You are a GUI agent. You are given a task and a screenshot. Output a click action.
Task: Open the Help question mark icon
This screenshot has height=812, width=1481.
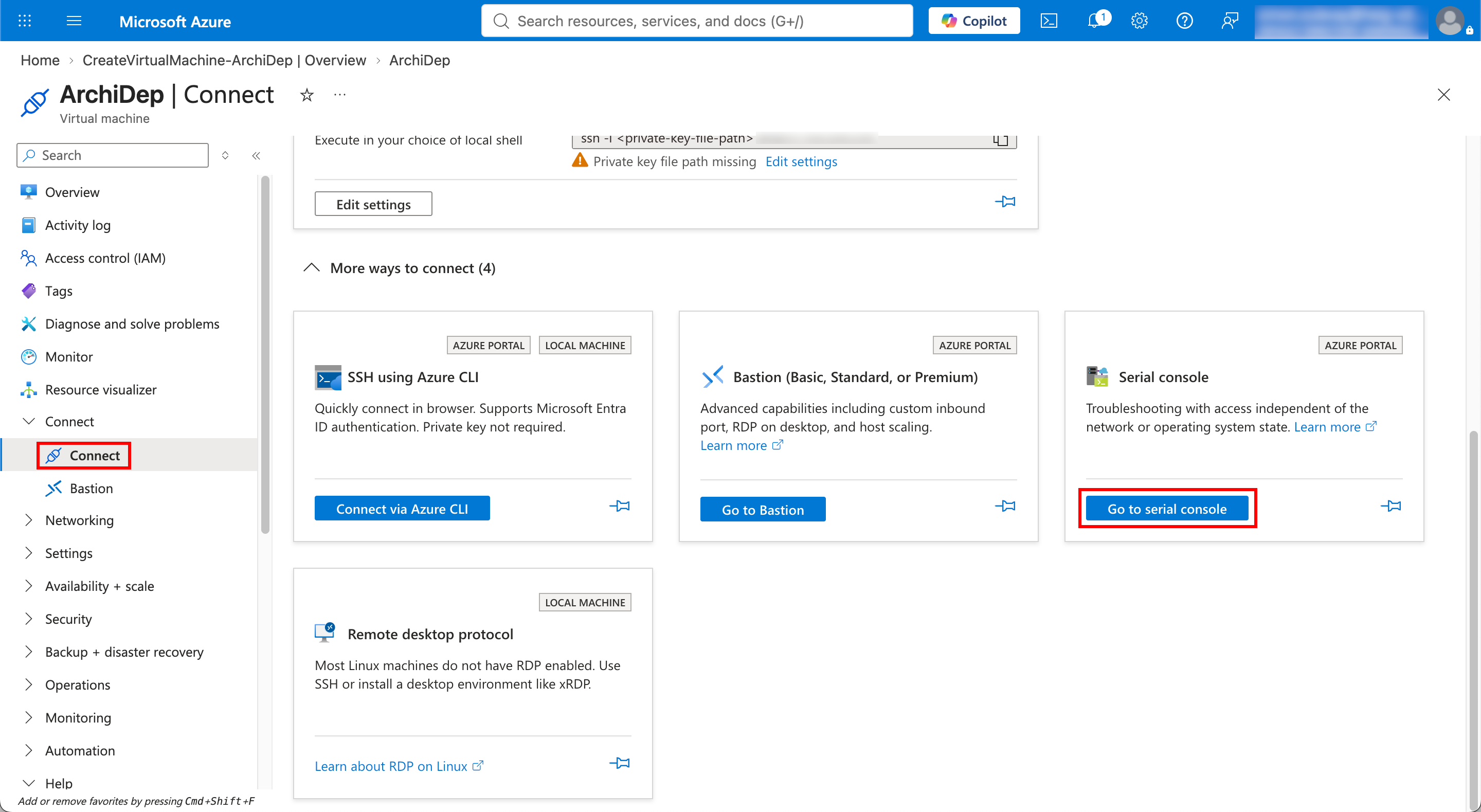1184,21
